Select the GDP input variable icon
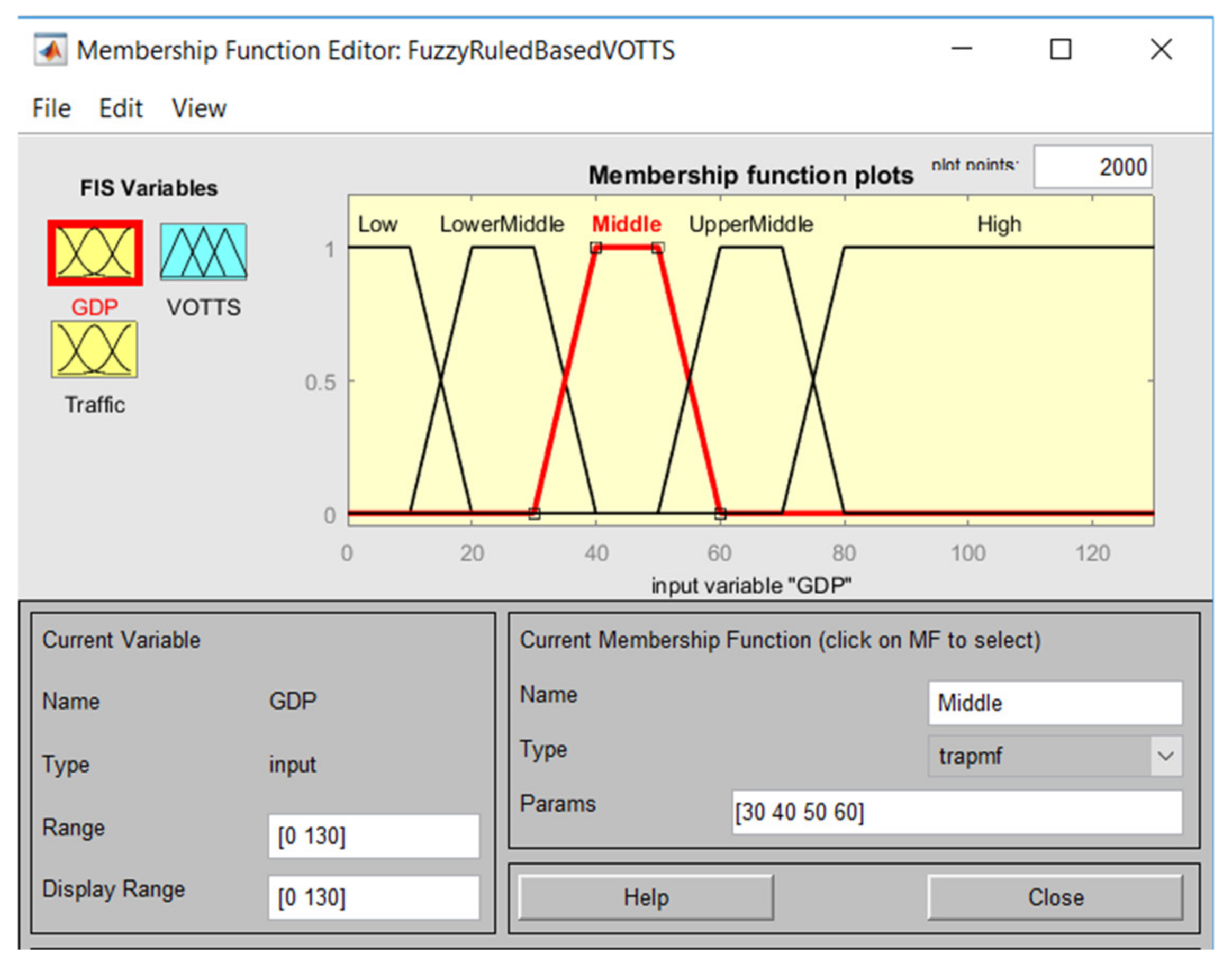This screenshot has height=963, width=1232. click(95, 252)
